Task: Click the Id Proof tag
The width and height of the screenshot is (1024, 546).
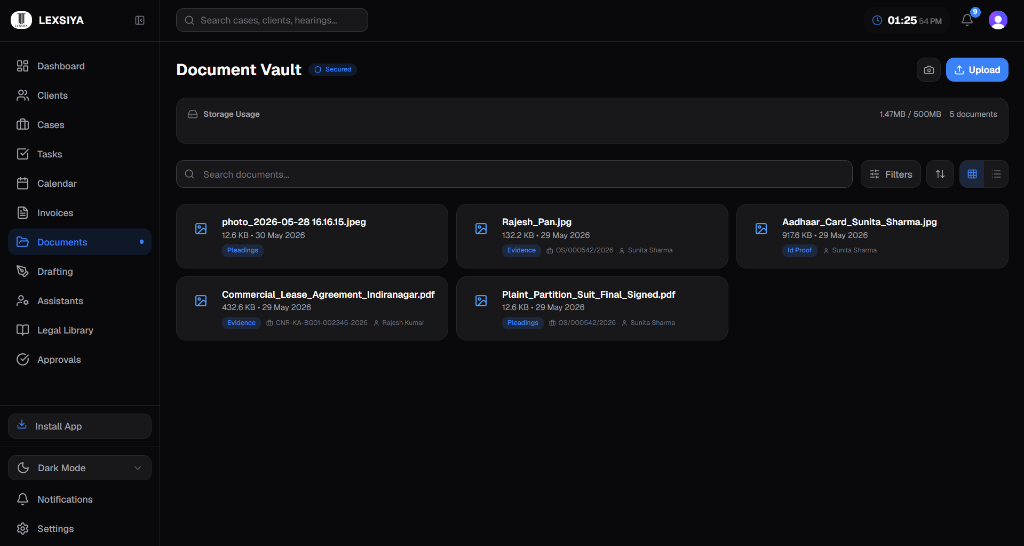Action: point(799,250)
